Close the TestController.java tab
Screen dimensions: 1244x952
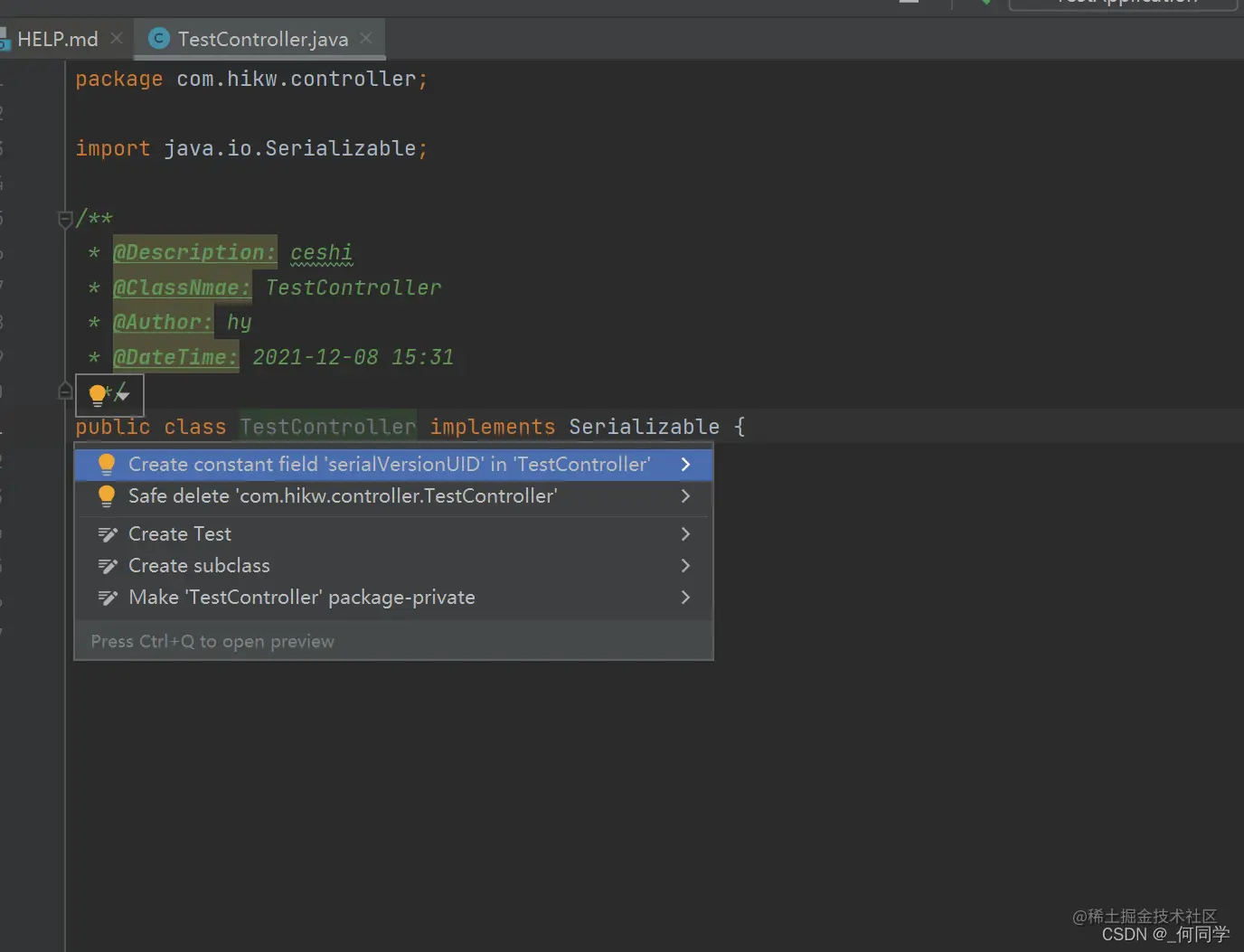tap(366, 38)
